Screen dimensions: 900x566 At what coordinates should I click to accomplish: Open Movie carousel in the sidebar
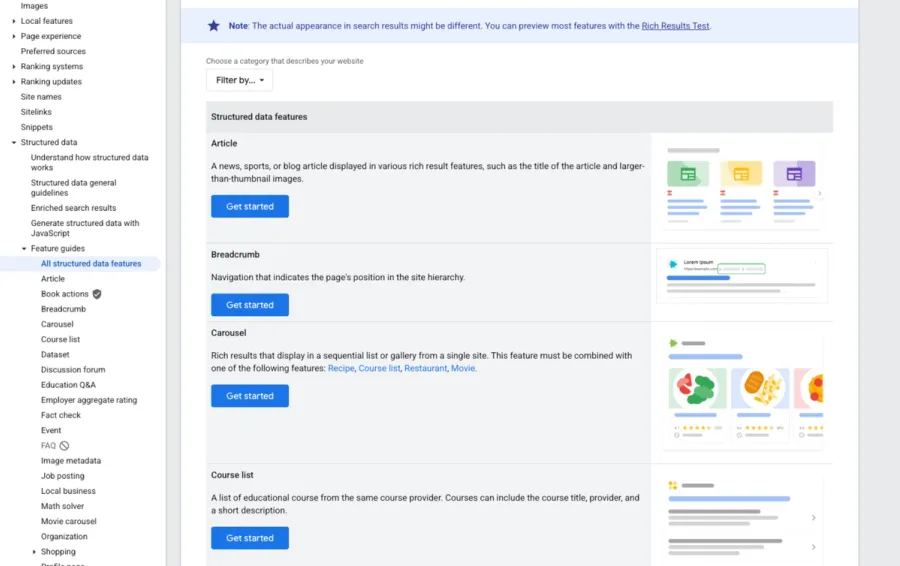pos(69,521)
